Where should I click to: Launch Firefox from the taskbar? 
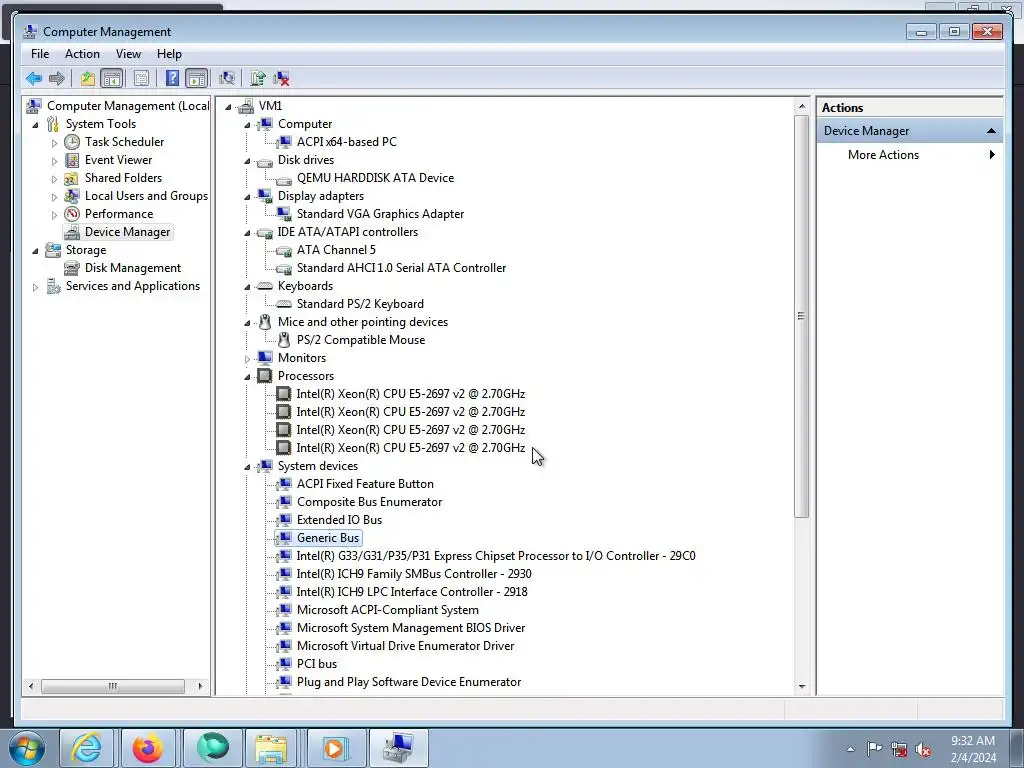pyautogui.click(x=148, y=748)
